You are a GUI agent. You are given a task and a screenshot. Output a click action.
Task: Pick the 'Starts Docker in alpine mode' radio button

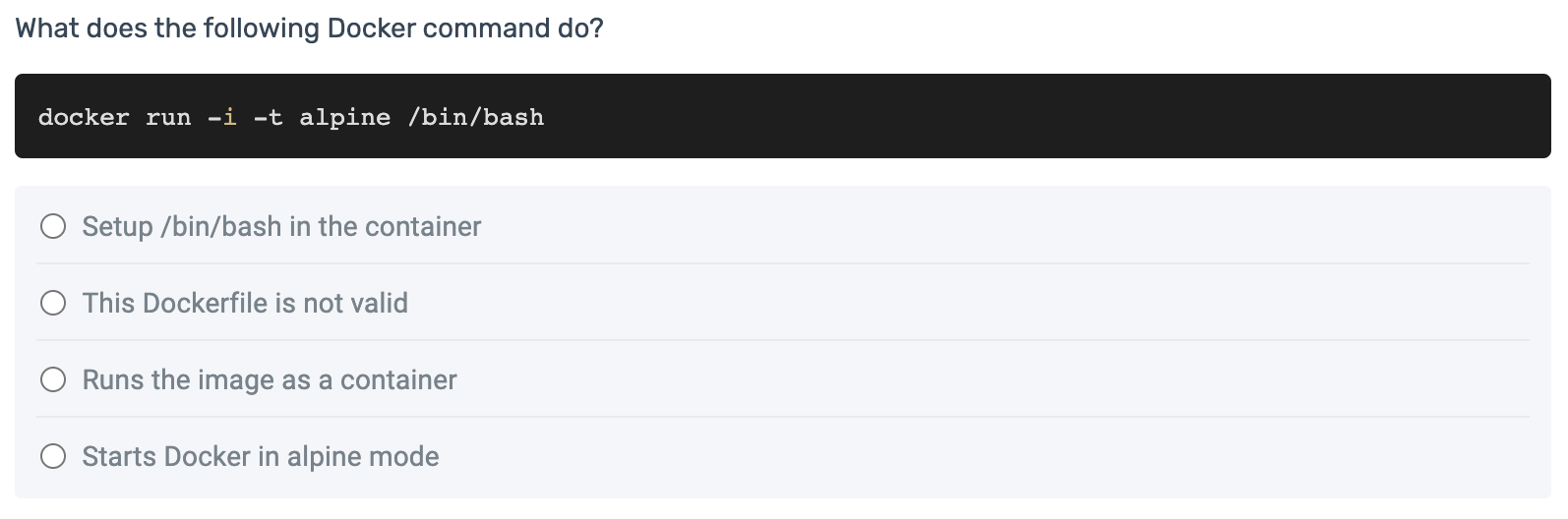click(53, 456)
